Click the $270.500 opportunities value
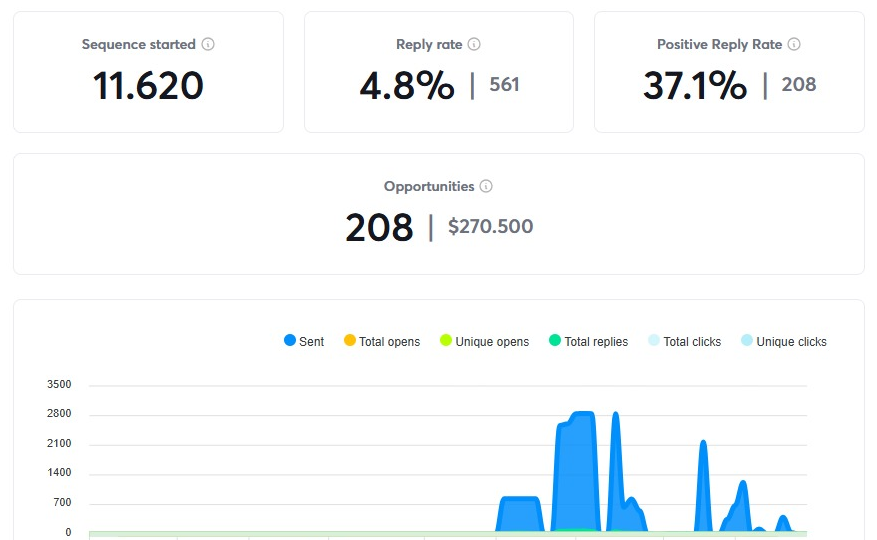Screen dimensions: 877x540 tap(491, 226)
